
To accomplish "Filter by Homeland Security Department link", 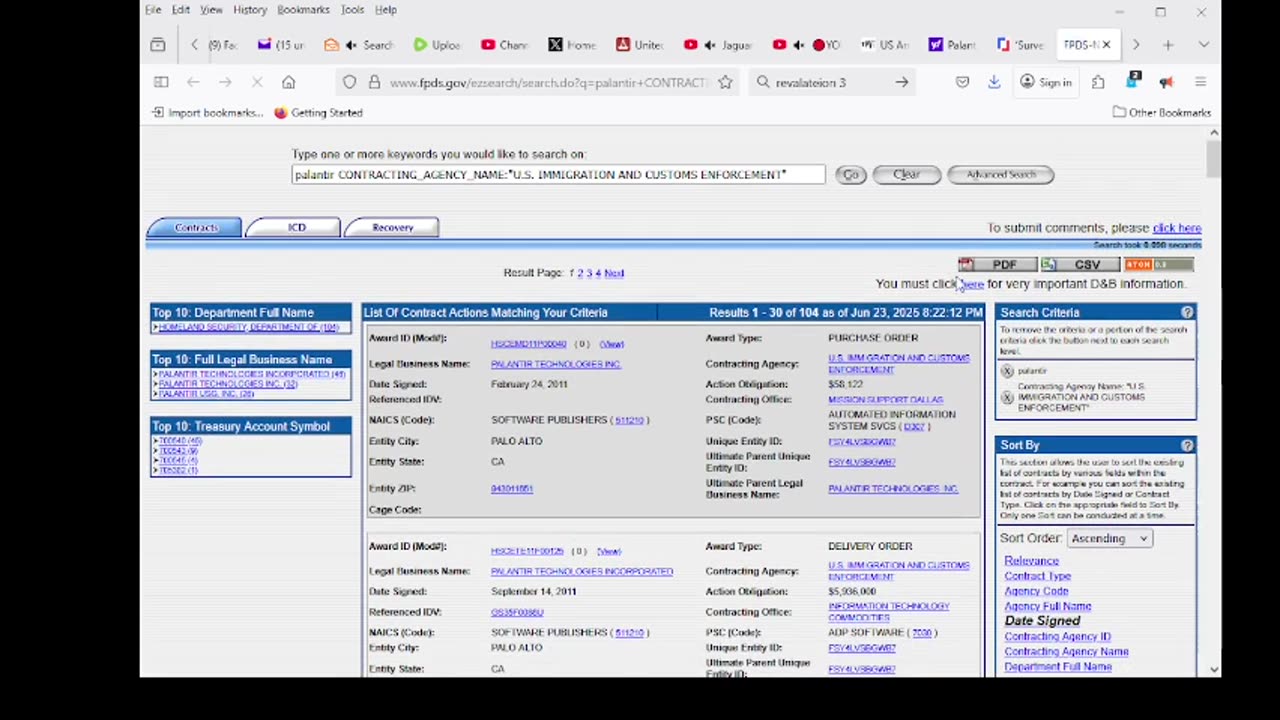I will coord(248,328).
